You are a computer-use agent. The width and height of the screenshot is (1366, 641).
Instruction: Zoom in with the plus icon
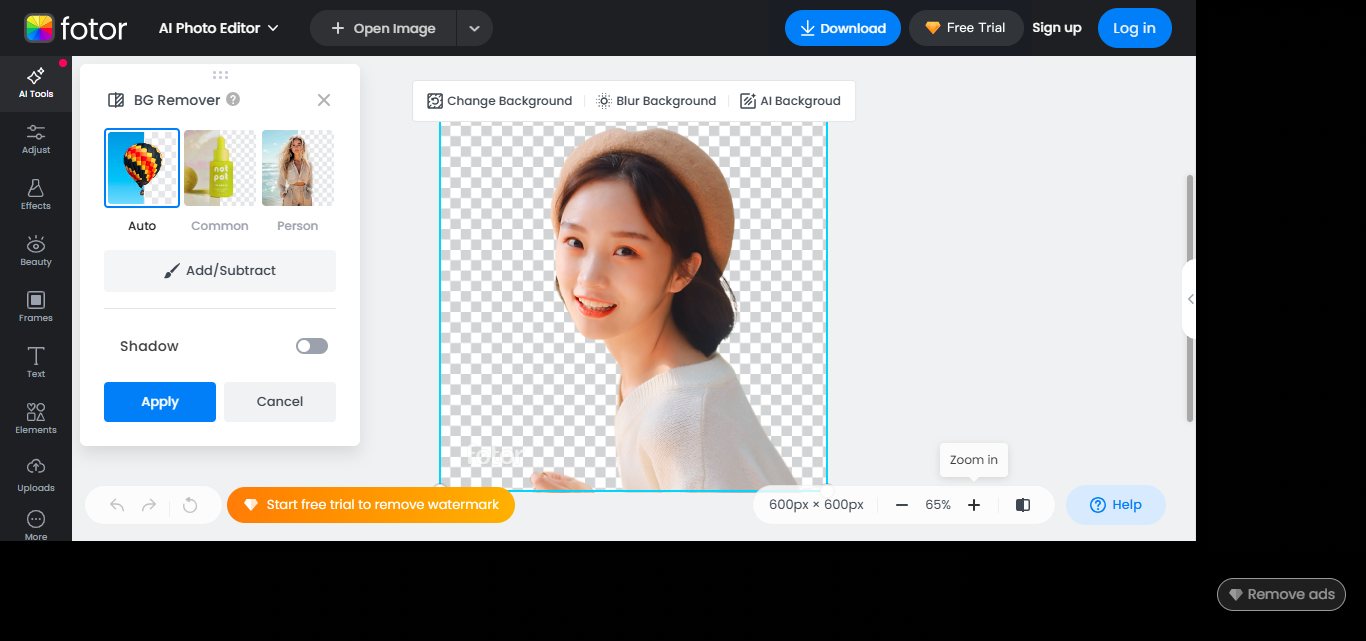click(974, 505)
